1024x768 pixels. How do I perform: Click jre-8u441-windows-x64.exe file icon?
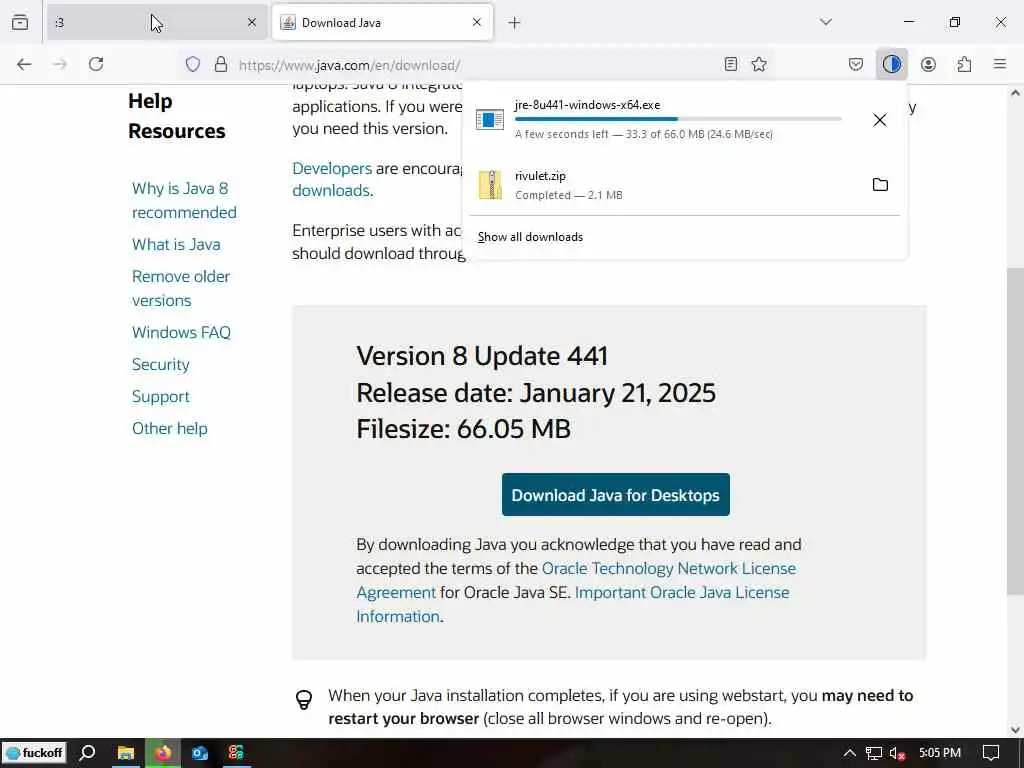tap(490, 120)
